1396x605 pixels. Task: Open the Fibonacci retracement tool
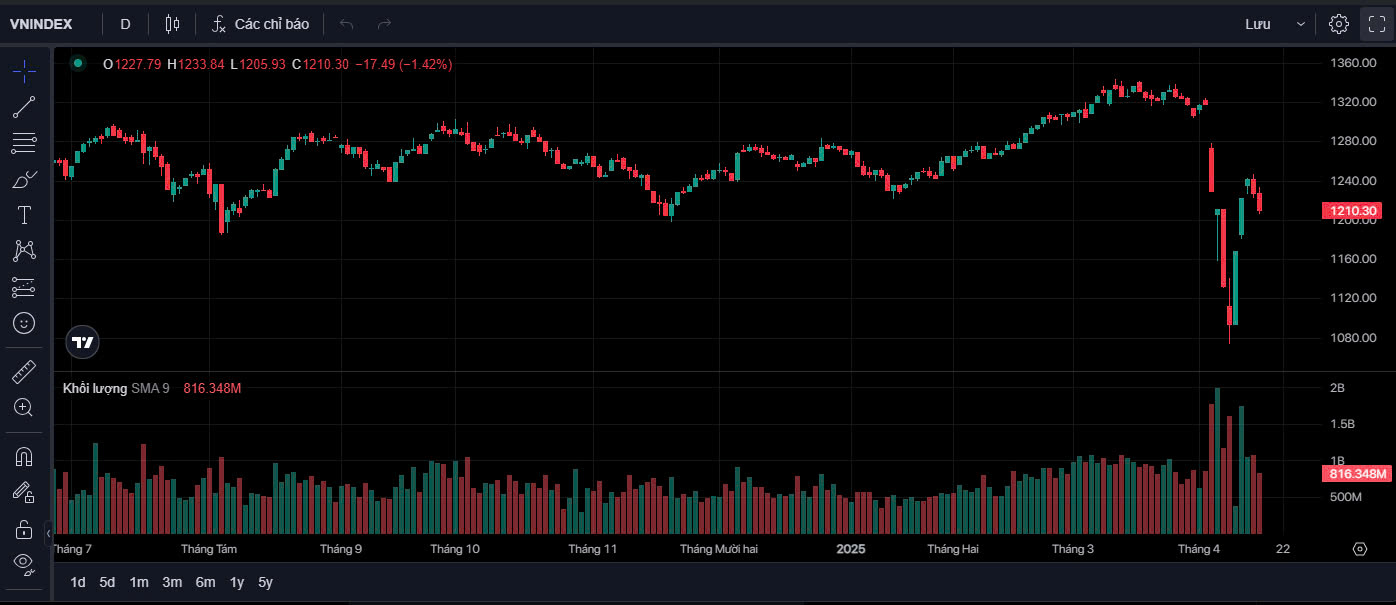point(24,143)
